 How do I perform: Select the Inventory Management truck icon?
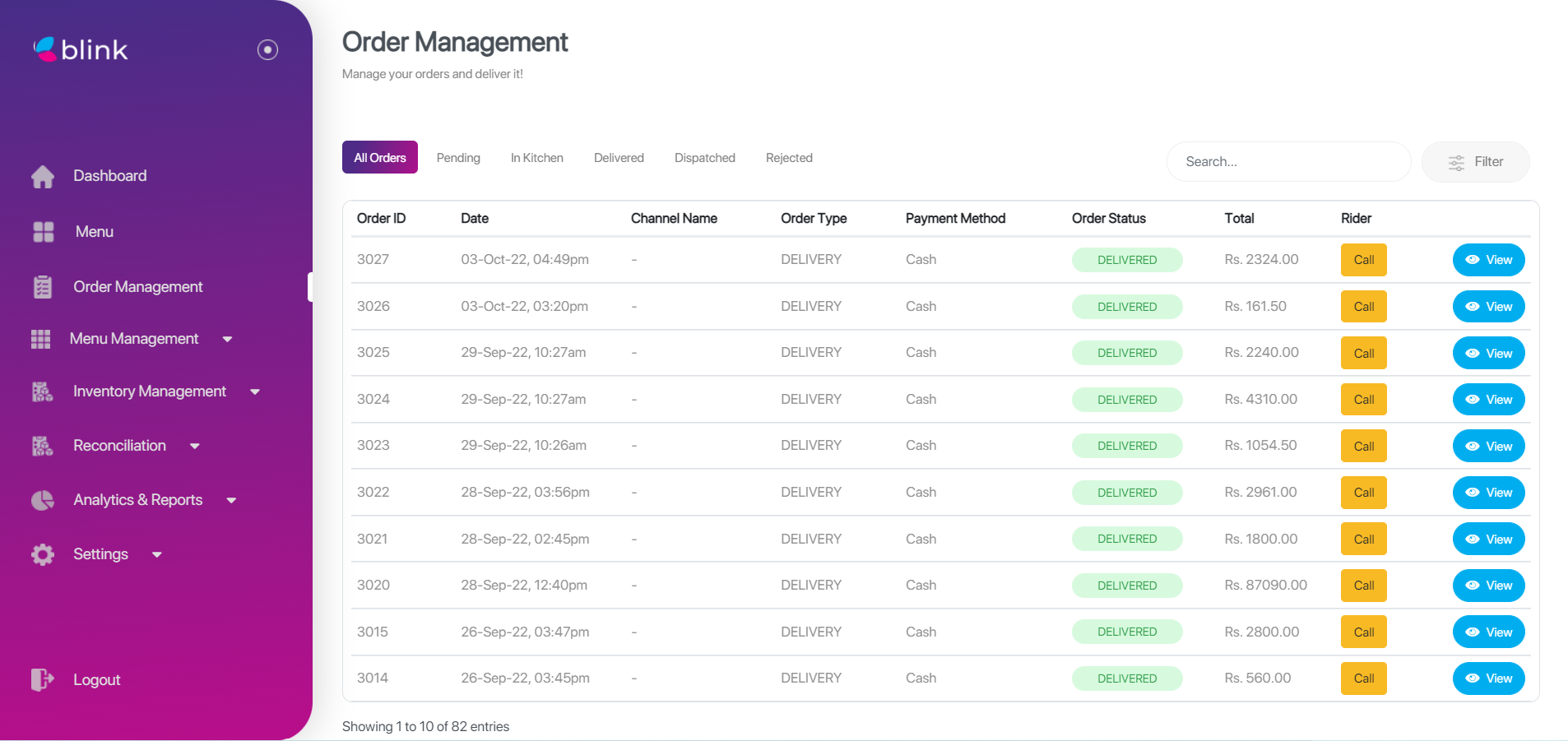[x=42, y=392]
